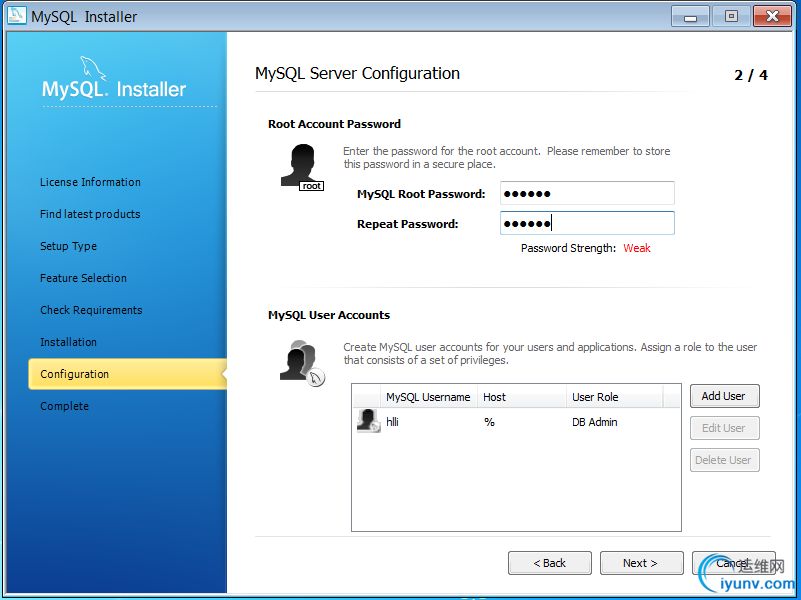The width and height of the screenshot is (801, 600).
Task: Click the Delete User button
Action: 724,460
